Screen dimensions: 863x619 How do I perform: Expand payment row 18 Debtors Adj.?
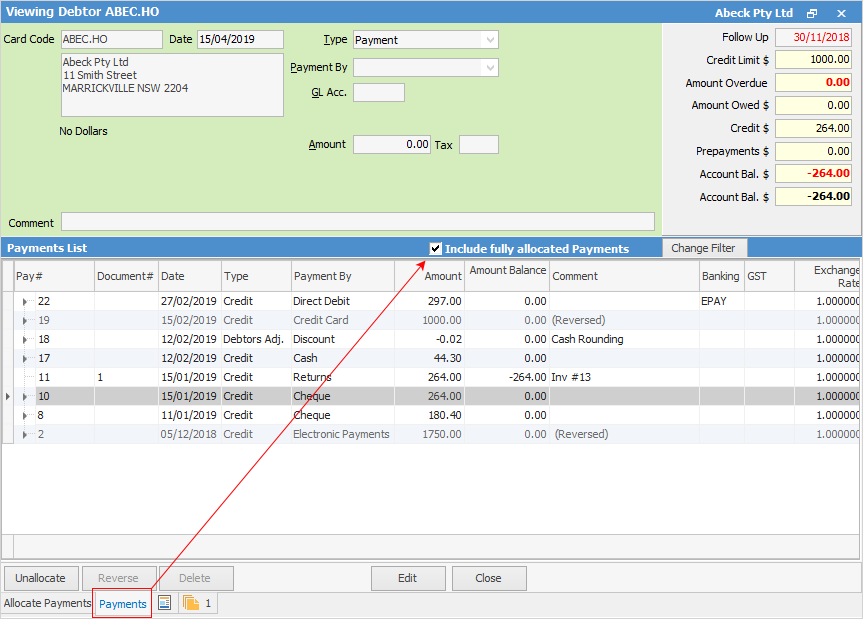tap(25, 339)
